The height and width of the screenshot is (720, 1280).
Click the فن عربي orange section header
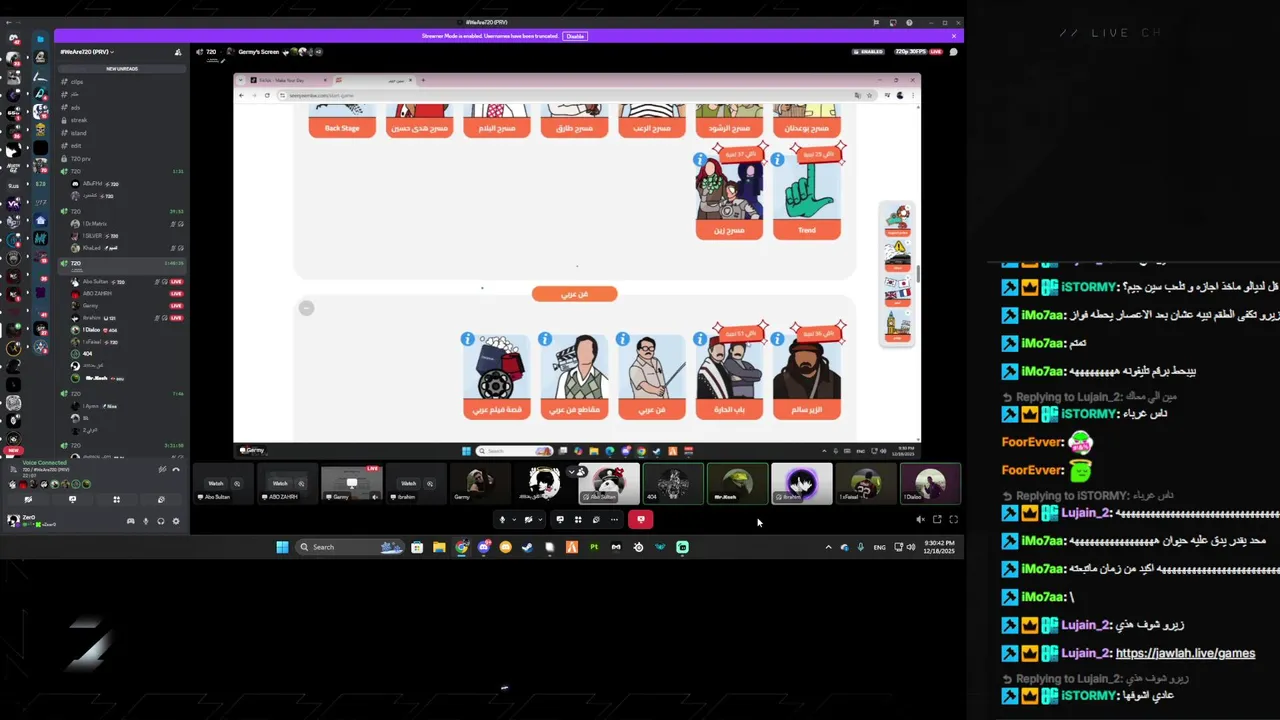click(574, 294)
